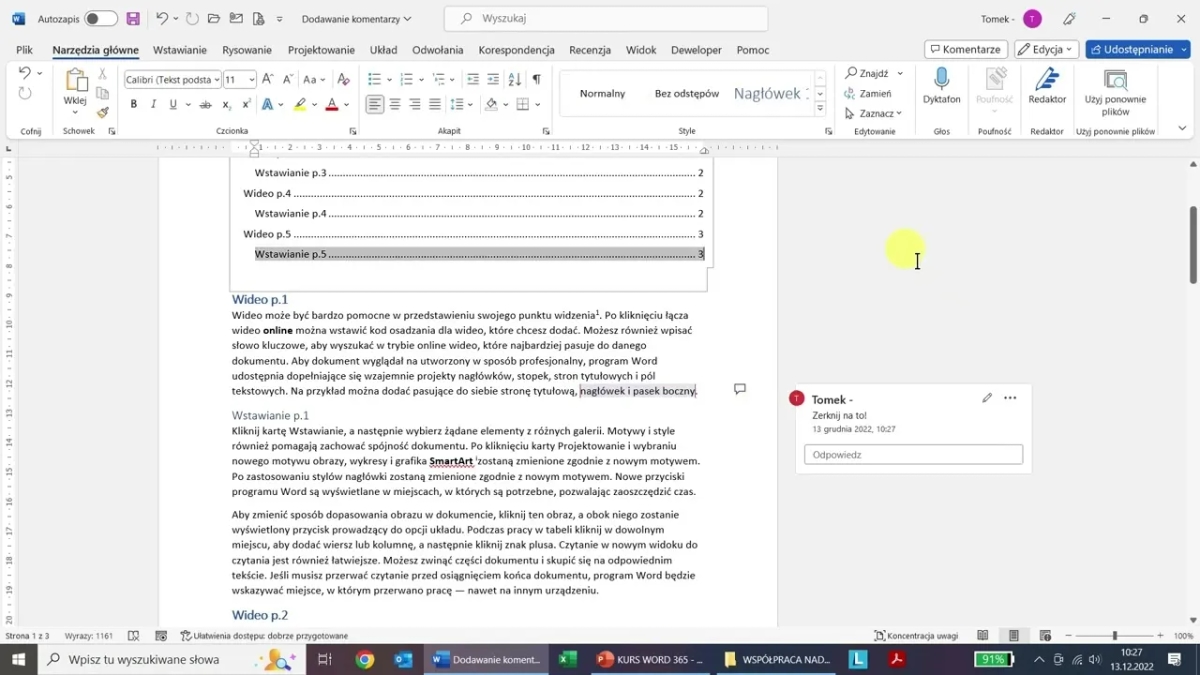Open the Edycja mode dropdown

coord(1046,49)
